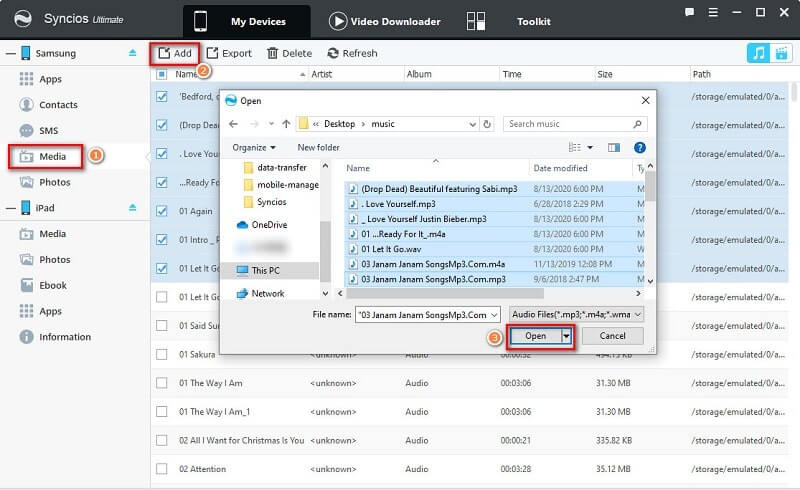800x490 pixels.
Task: Close the Open dialog
Action: pyautogui.click(x=645, y=101)
